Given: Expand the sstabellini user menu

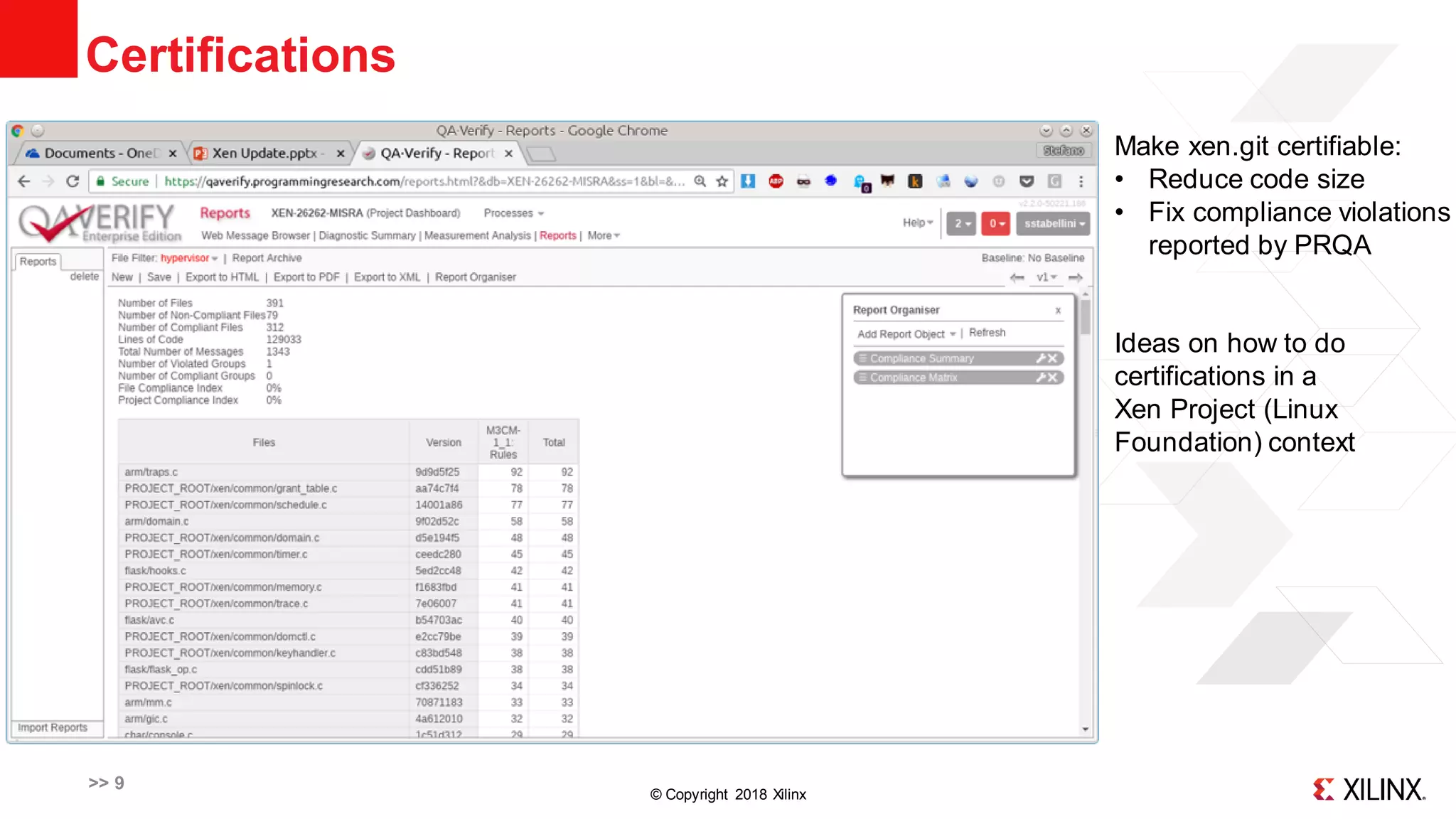Looking at the screenshot, I should (1054, 223).
